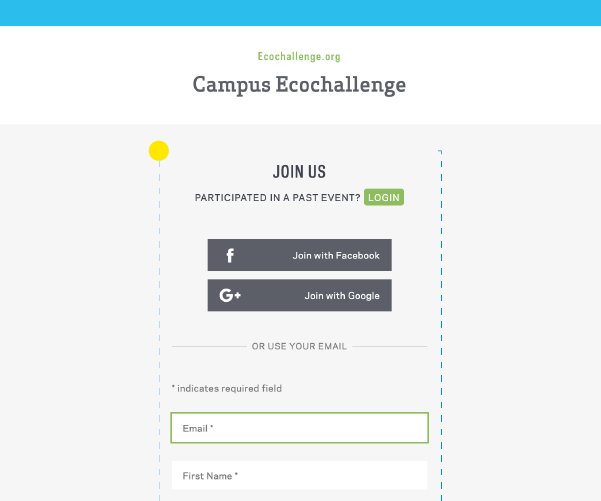
Task: Click the small blue corner marker above the form
Action: pyautogui.click(x=440, y=152)
